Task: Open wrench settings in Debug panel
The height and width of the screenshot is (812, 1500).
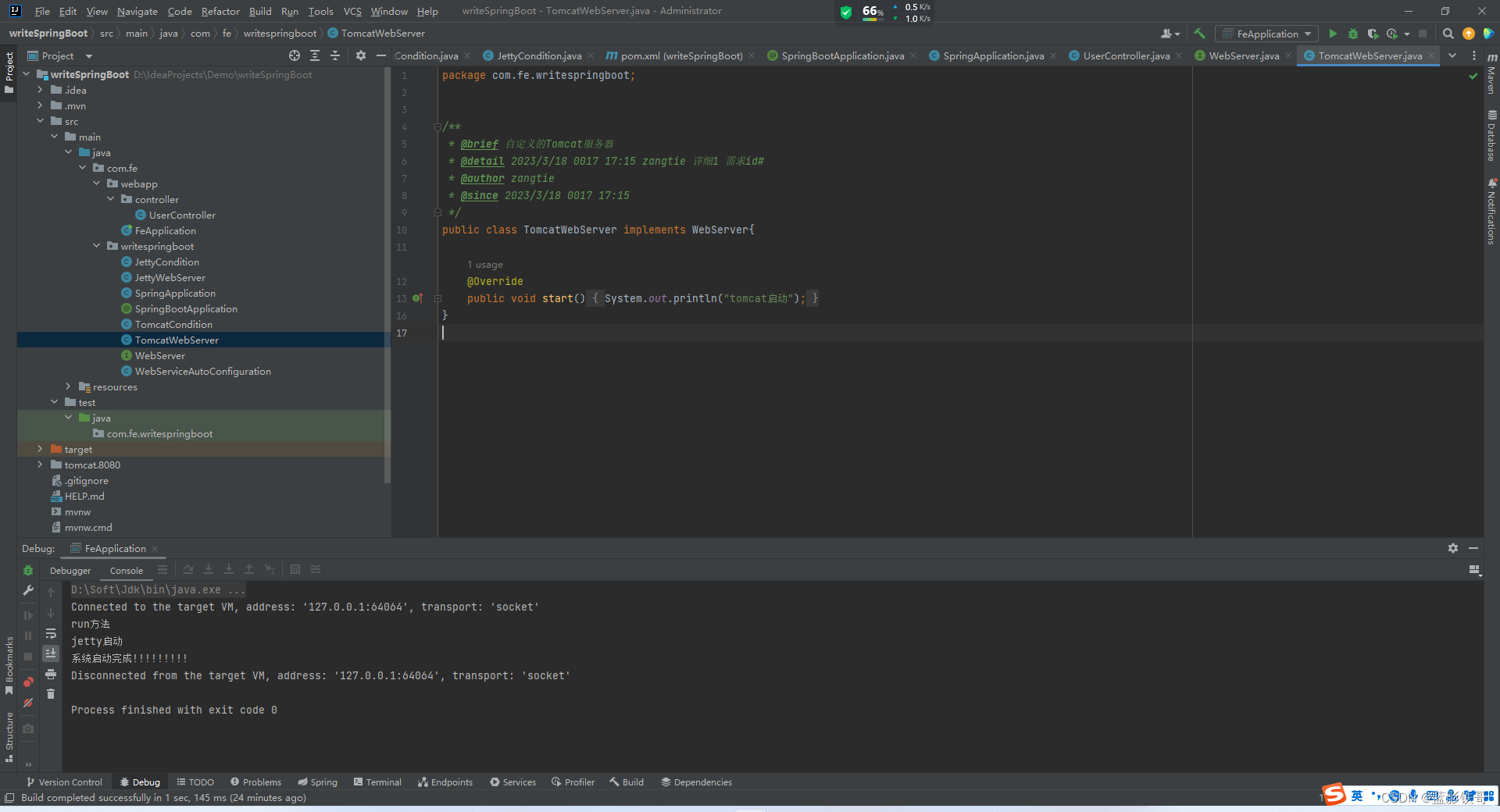Action: click(28, 590)
